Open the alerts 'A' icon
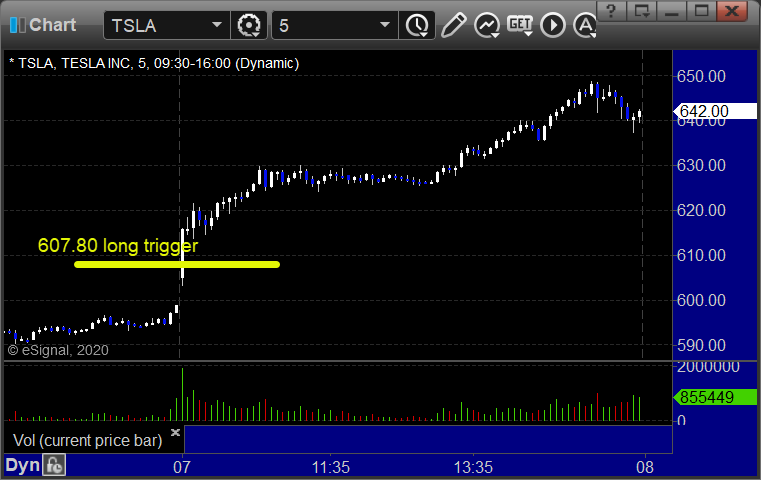 585,25
